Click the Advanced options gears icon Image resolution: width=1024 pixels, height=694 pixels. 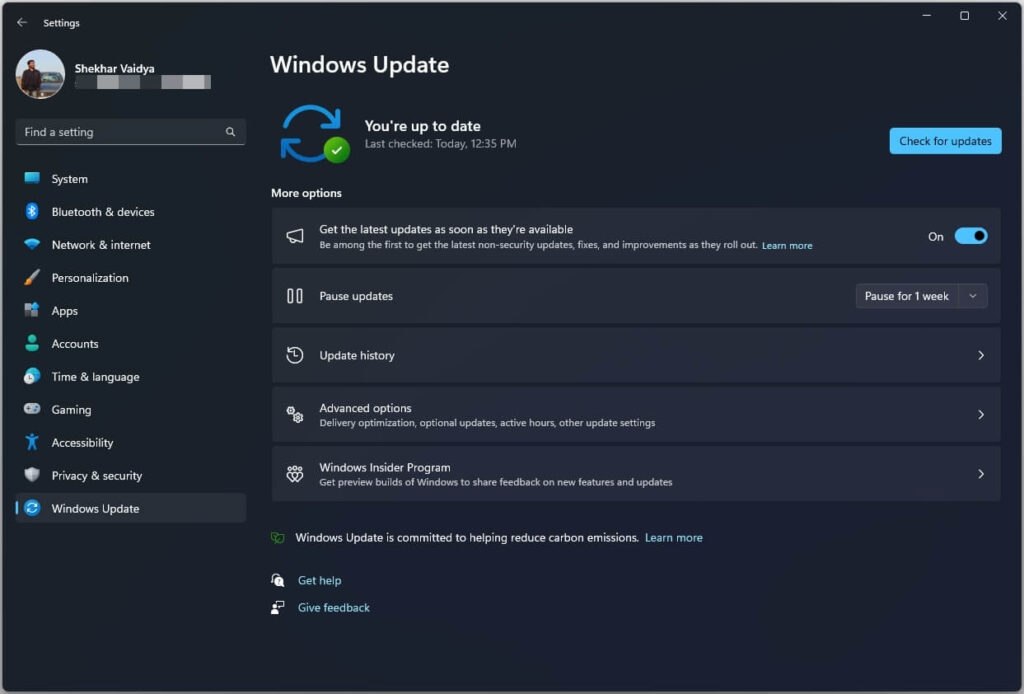(295, 415)
